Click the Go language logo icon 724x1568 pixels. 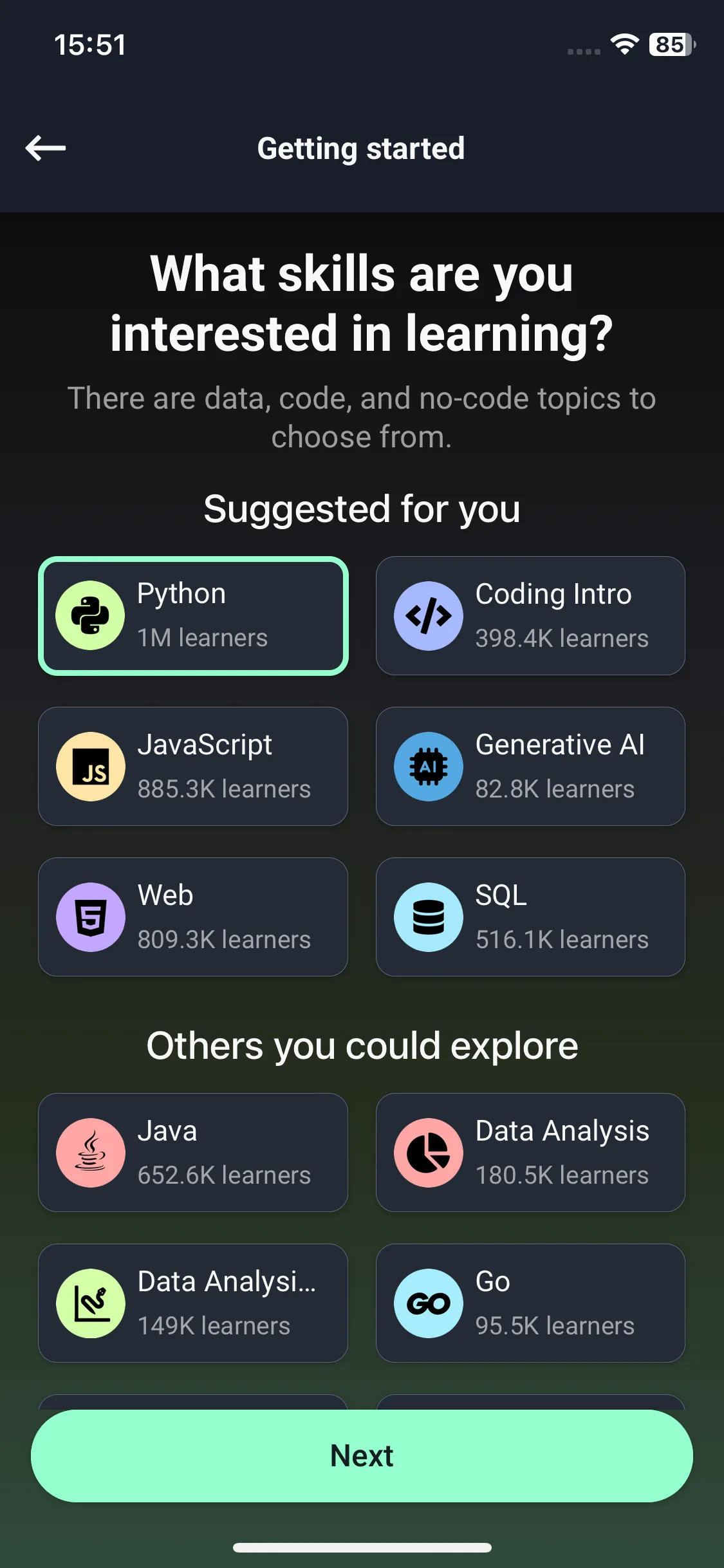[428, 1303]
